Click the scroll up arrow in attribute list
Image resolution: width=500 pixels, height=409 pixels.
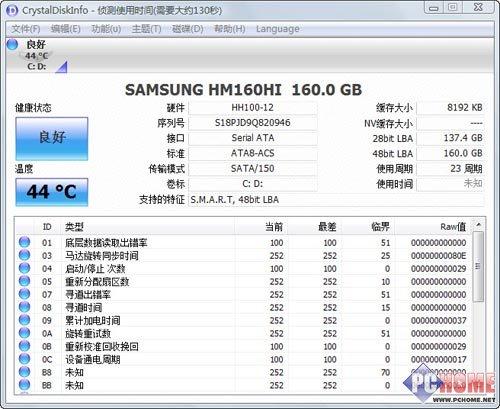tap(479, 225)
